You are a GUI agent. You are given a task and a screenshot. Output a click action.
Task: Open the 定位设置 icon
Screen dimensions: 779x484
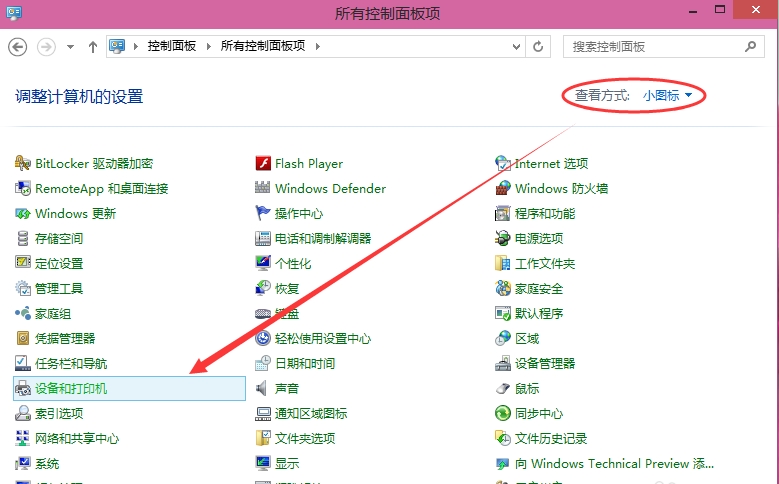click(x=23, y=263)
